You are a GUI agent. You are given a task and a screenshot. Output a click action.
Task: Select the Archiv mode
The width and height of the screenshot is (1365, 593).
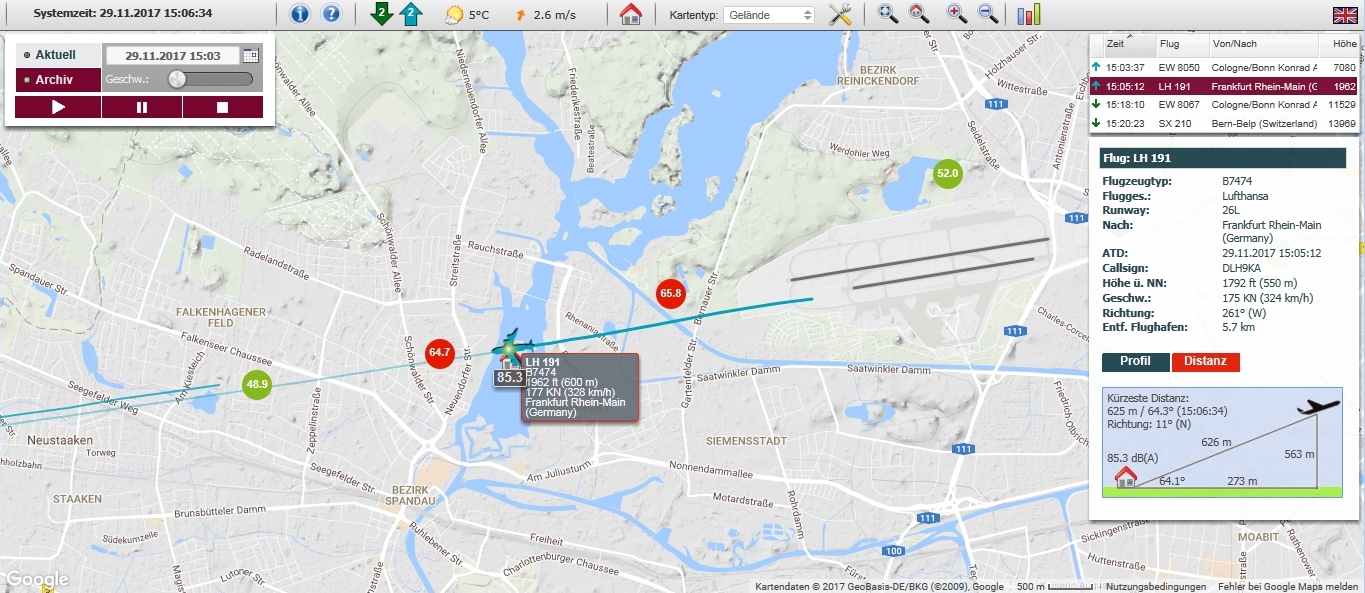tap(58, 80)
